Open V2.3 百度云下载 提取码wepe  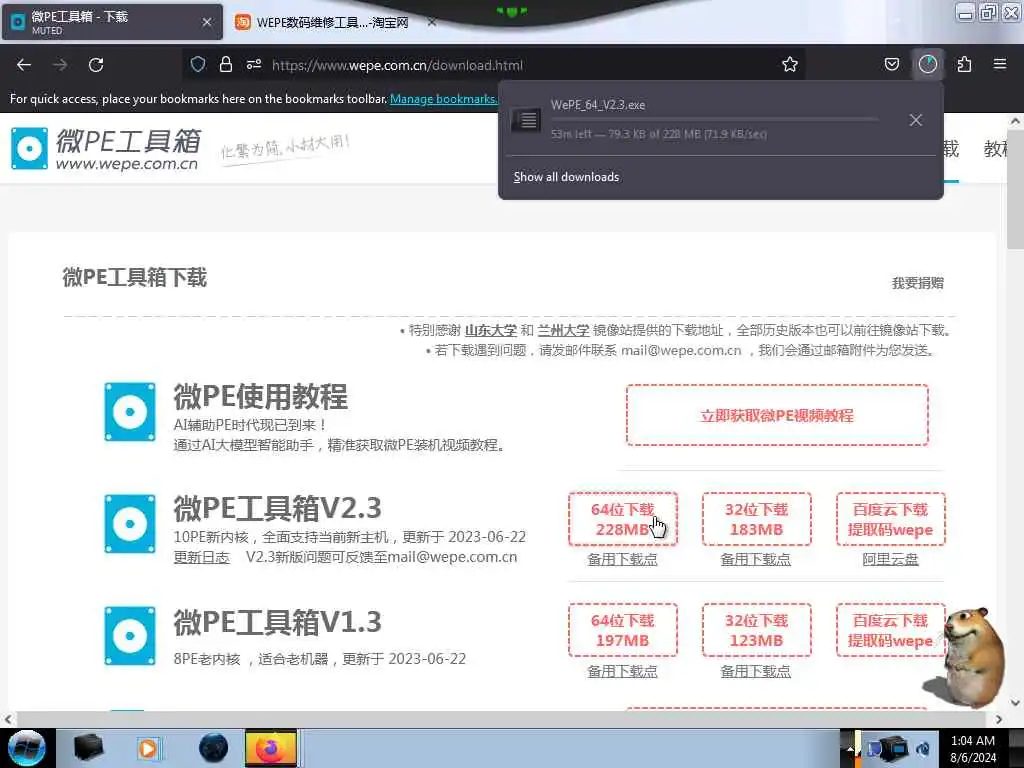point(891,519)
